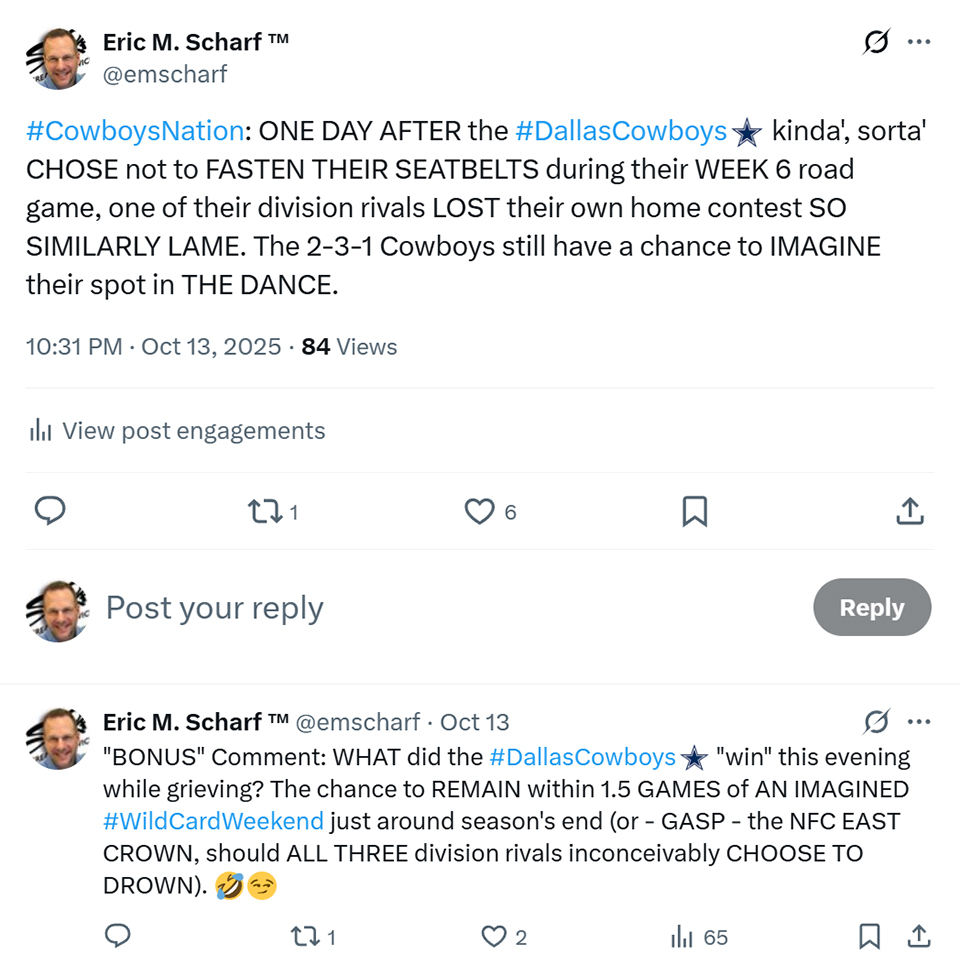Click the reply comment icon on main post
The height and width of the screenshot is (976, 960).
click(50, 512)
